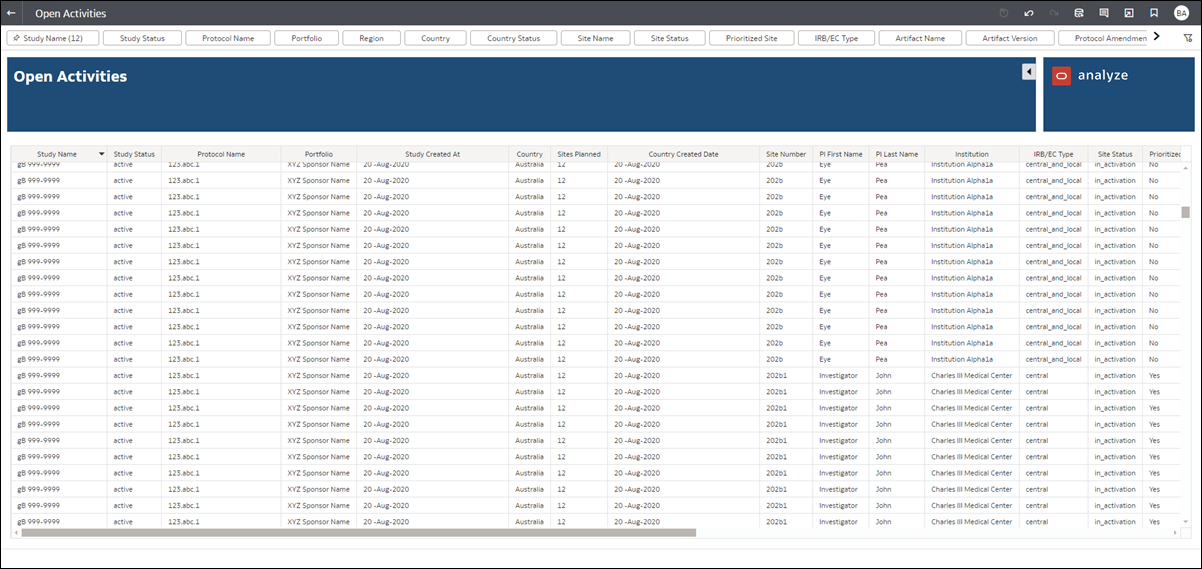Image resolution: width=1202 pixels, height=569 pixels.
Task: Open the Portfolio filter
Action: coord(306,38)
